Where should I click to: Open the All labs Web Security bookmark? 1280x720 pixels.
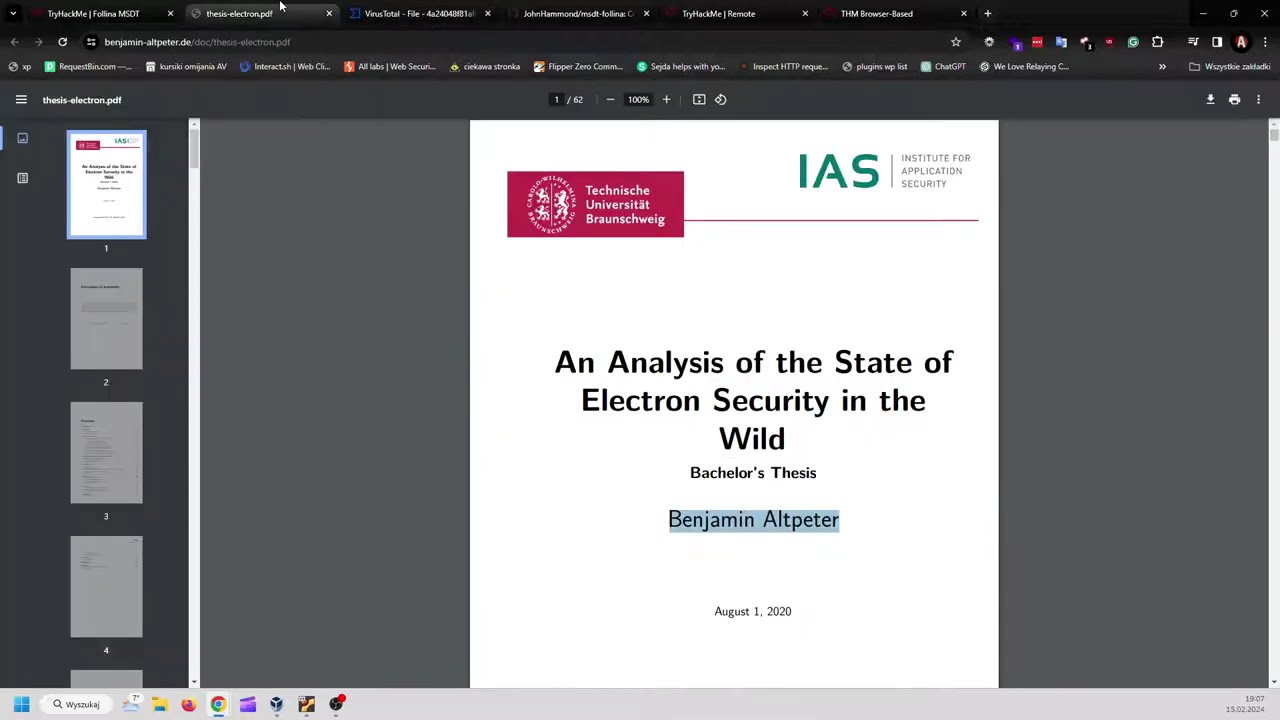coord(390,67)
